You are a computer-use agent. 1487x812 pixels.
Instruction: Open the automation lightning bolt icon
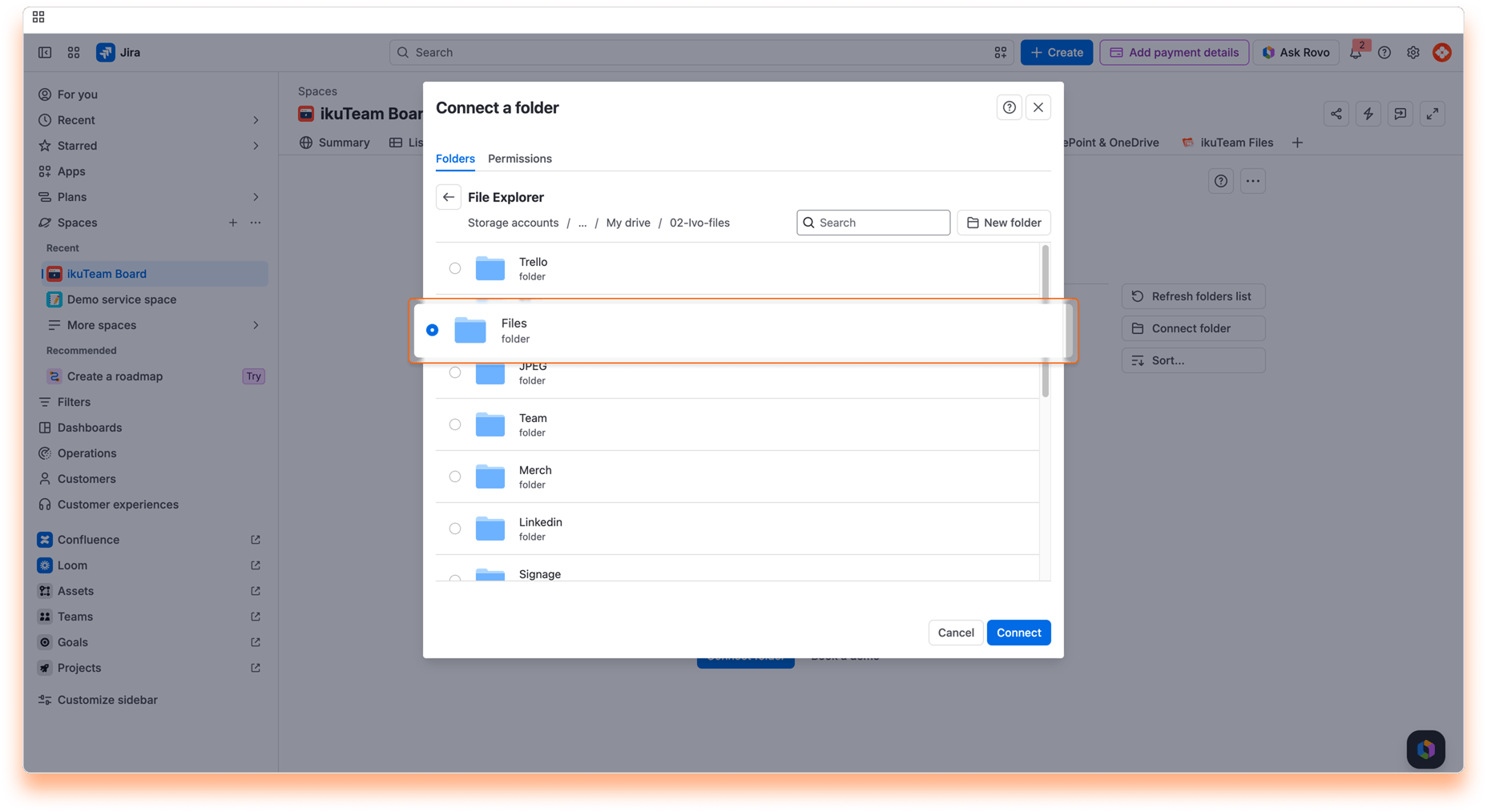(1368, 114)
